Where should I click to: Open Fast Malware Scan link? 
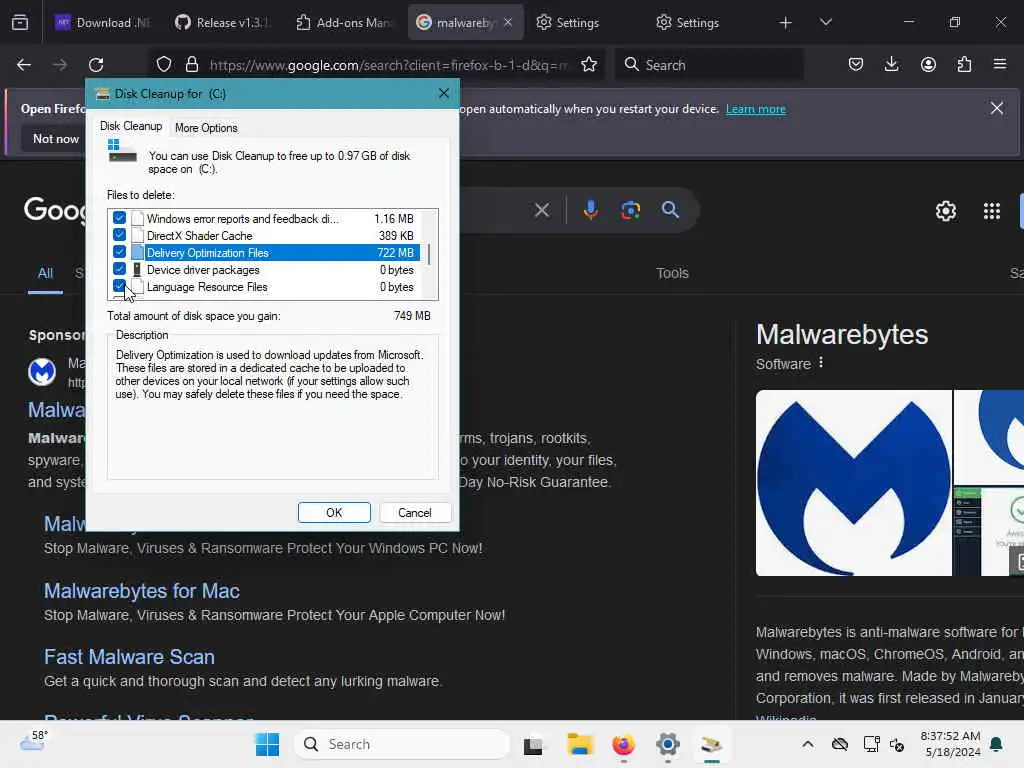click(x=129, y=657)
